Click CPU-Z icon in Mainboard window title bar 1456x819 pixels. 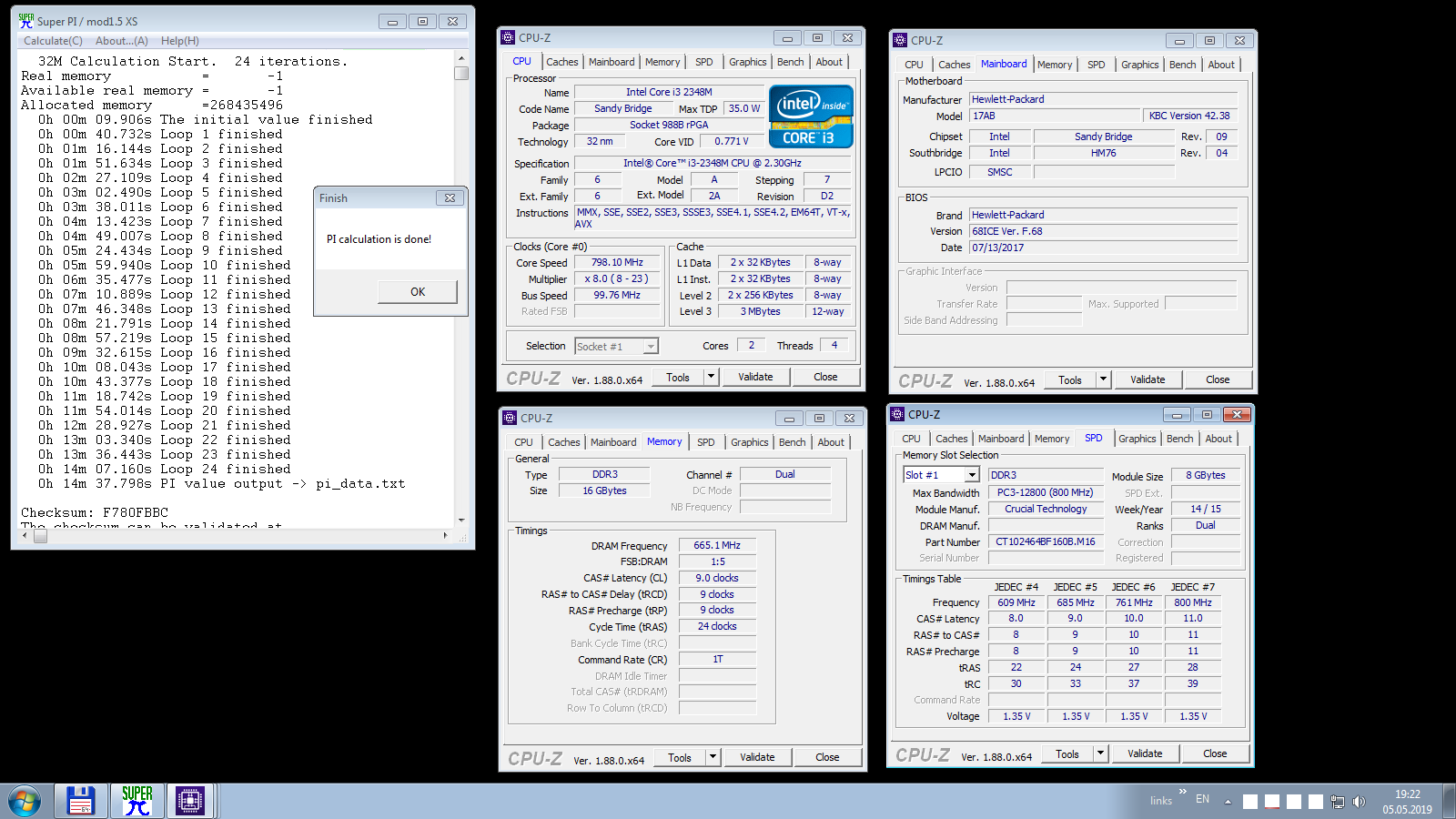[900, 40]
